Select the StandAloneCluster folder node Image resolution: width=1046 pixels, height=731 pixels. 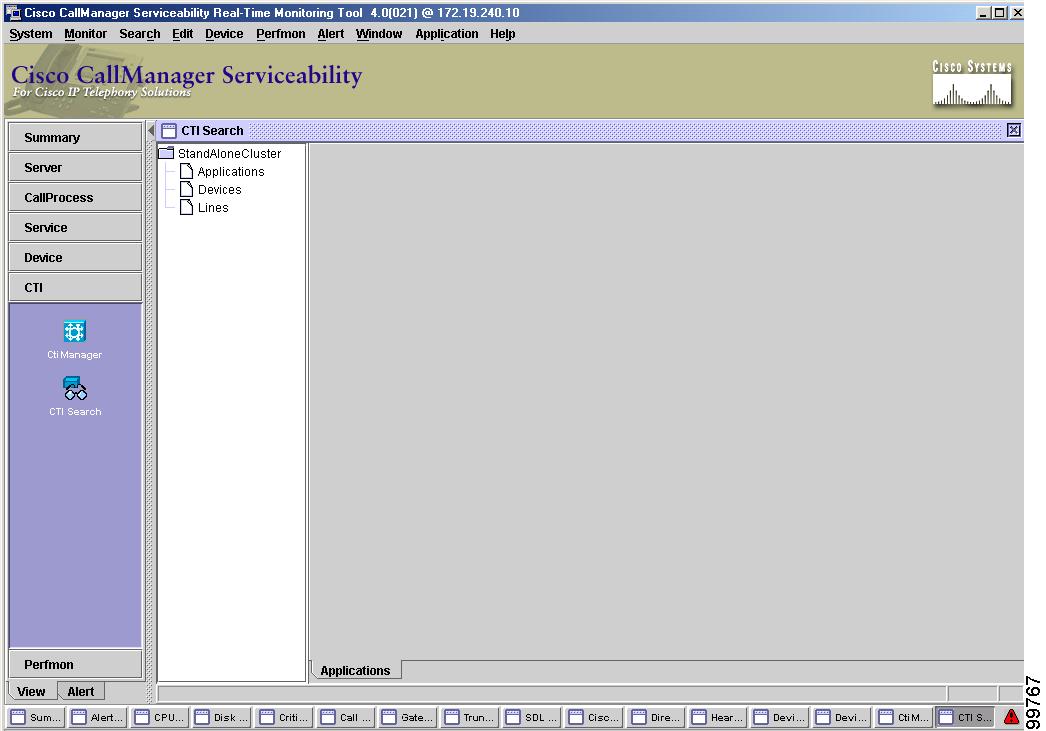[x=220, y=153]
